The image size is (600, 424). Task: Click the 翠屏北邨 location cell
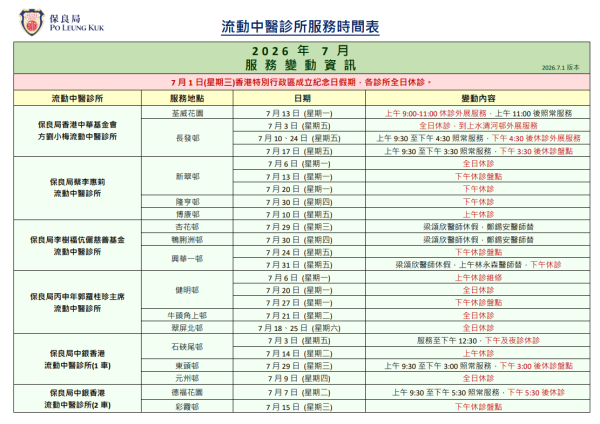pos(187,328)
